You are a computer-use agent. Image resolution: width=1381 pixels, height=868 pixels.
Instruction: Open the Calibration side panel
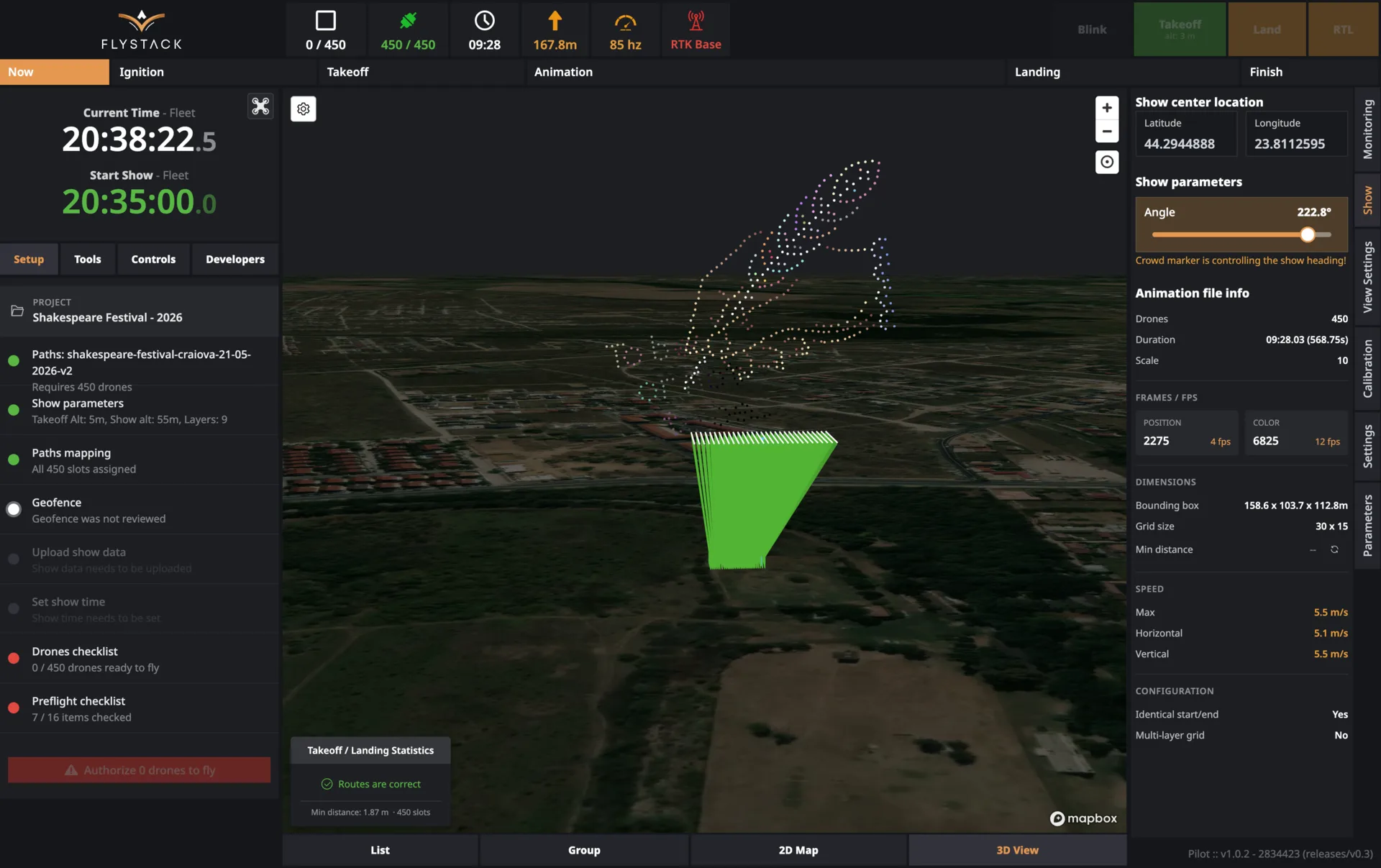[x=1367, y=368]
